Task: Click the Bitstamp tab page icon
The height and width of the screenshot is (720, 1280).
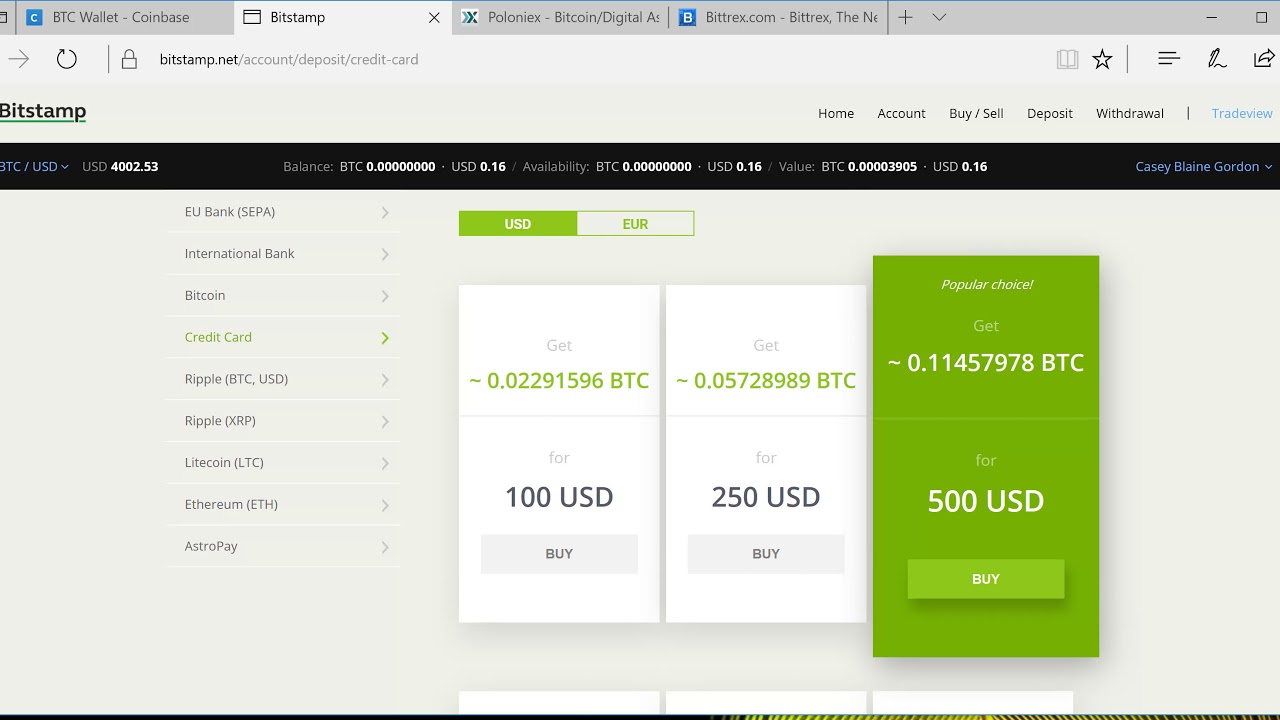Action: pyautogui.click(x=252, y=17)
